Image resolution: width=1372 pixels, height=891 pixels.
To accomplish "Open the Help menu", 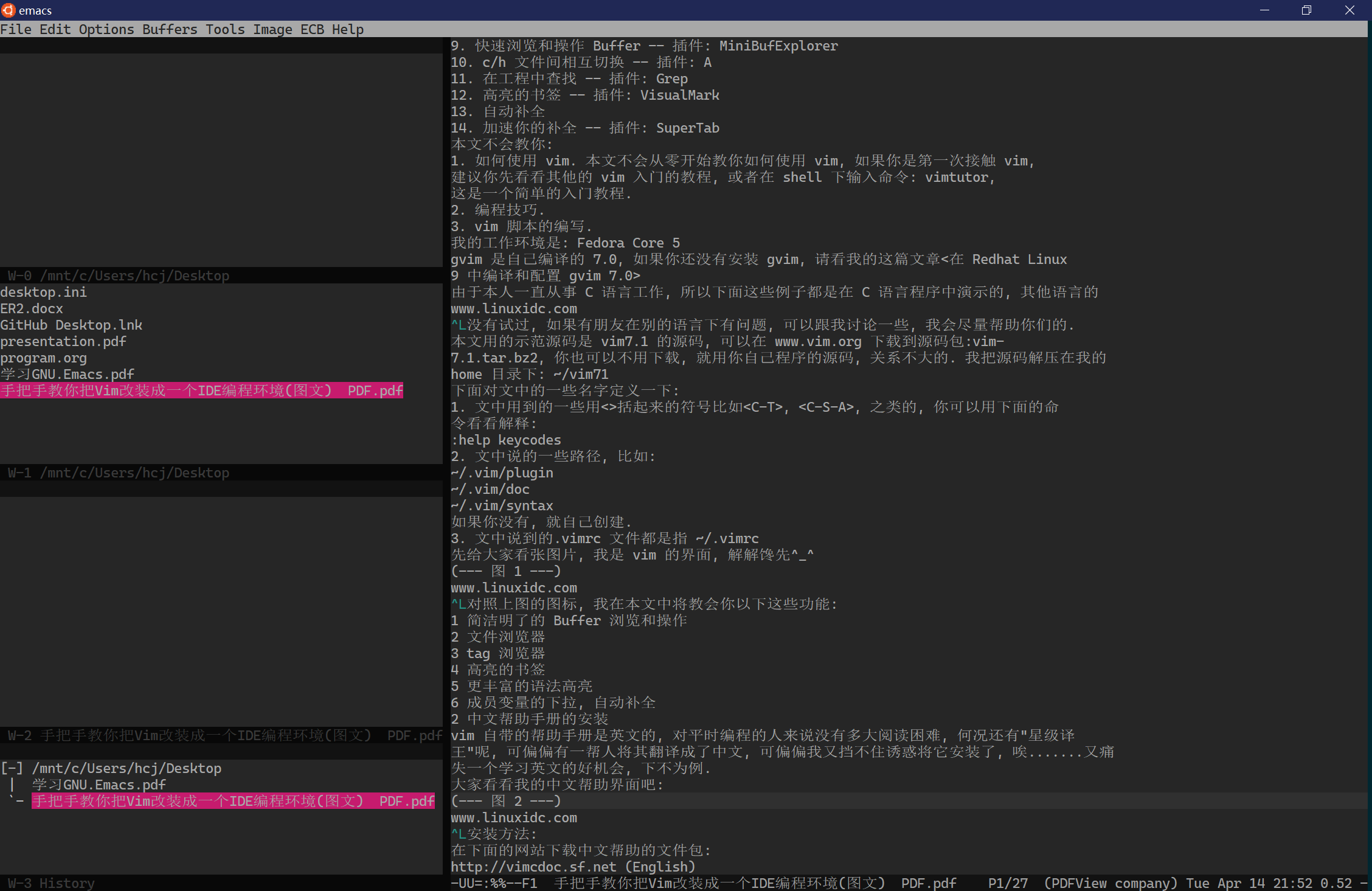I will (x=348, y=29).
